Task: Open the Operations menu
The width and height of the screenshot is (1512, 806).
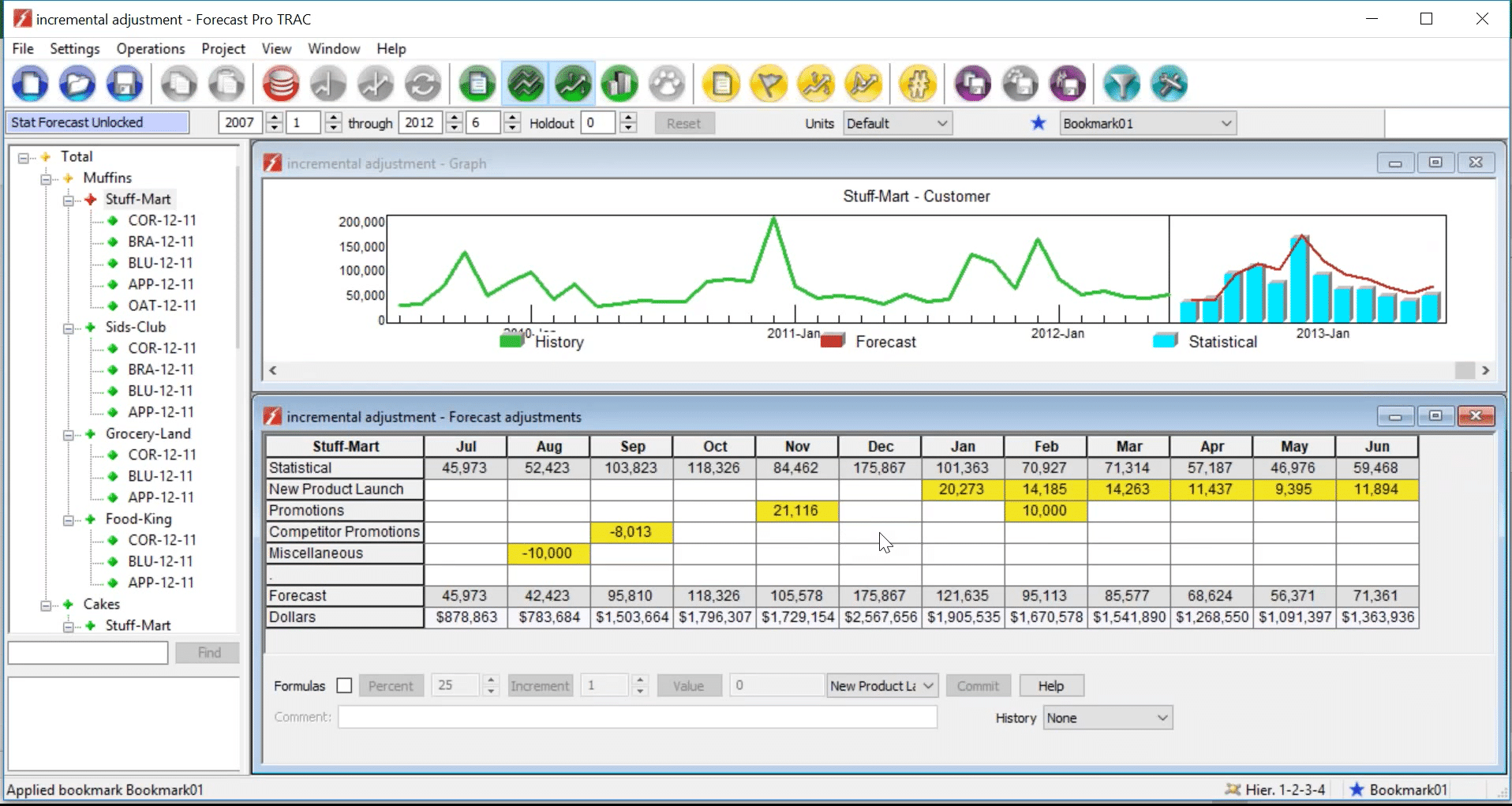Action: pos(150,49)
